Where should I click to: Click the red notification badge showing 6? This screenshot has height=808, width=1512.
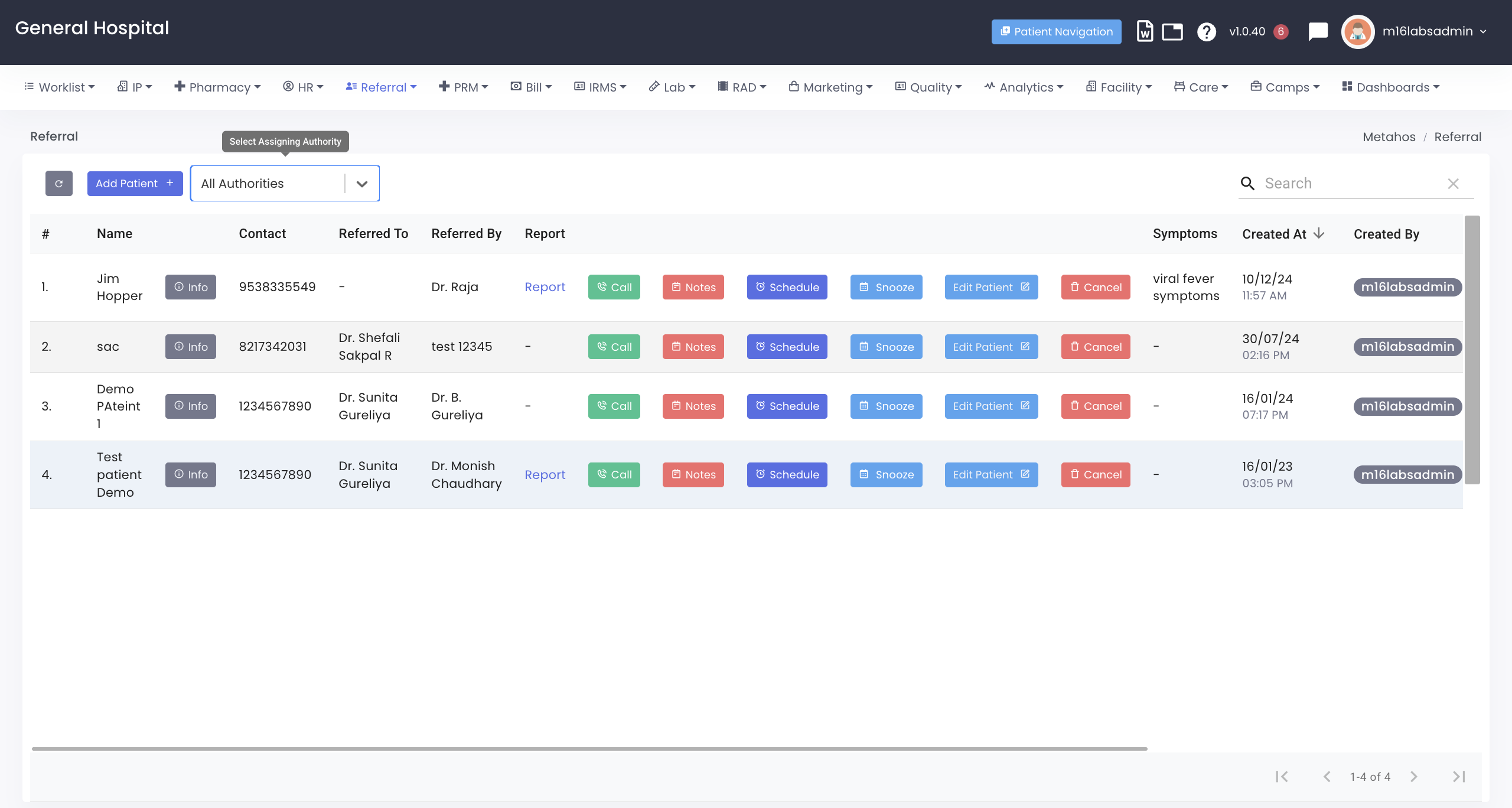point(1280,31)
